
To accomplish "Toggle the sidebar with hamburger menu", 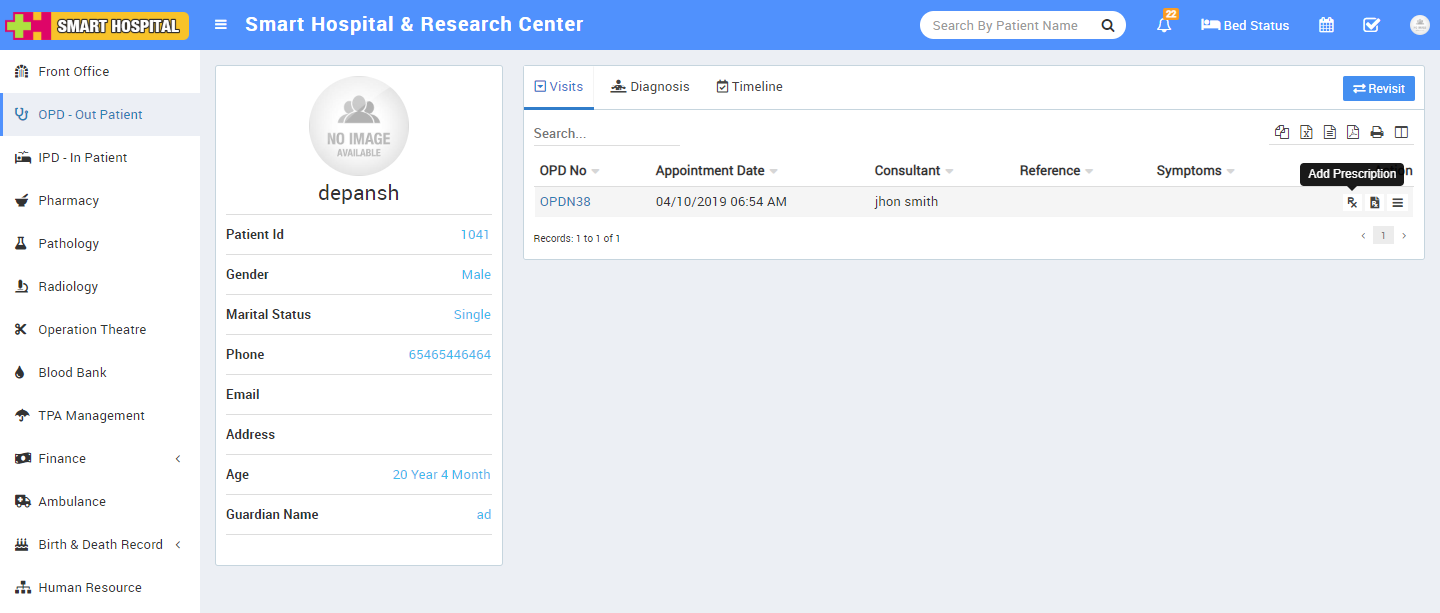I will 221,25.
